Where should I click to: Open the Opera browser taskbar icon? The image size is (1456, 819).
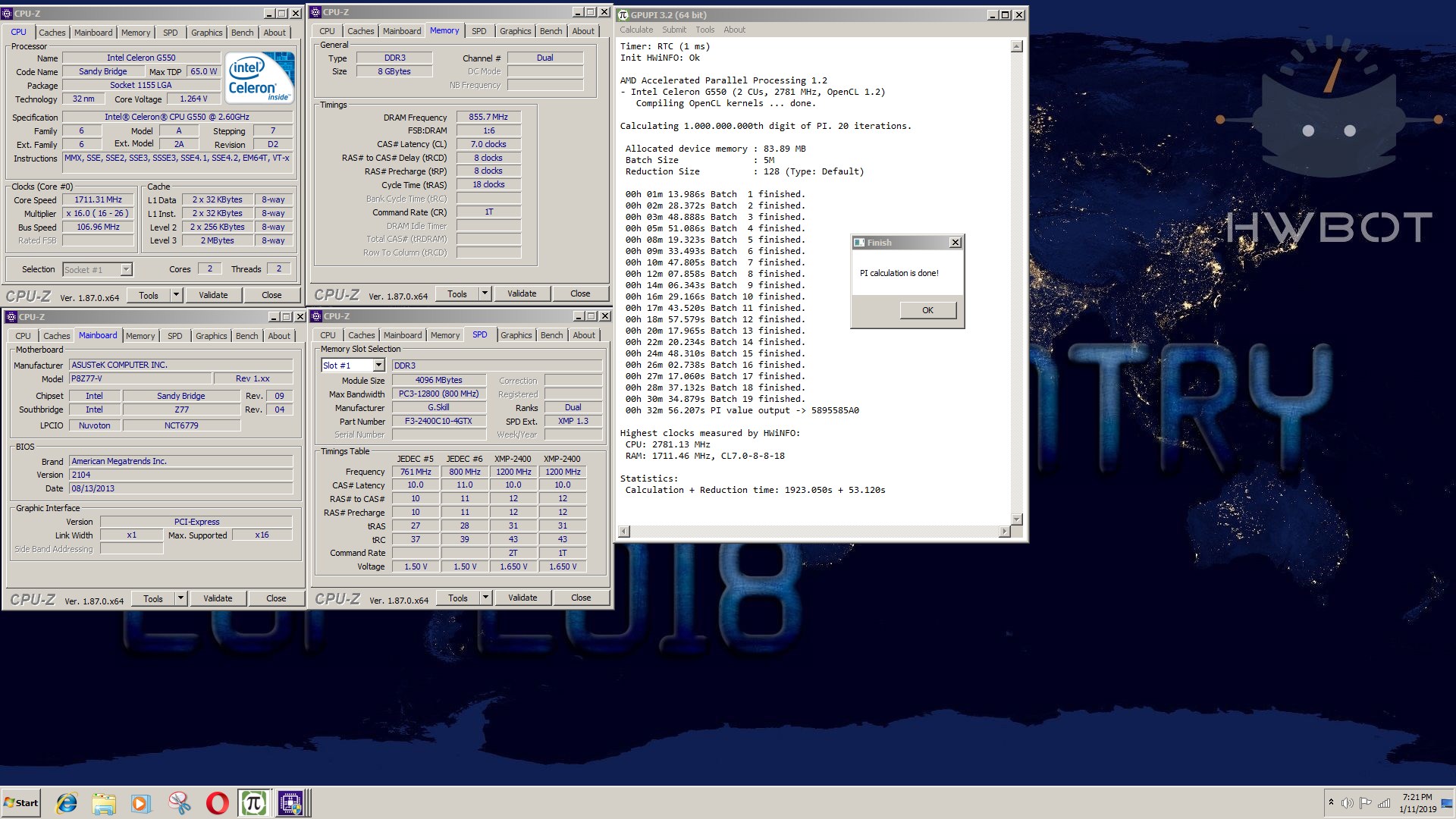(x=217, y=803)
